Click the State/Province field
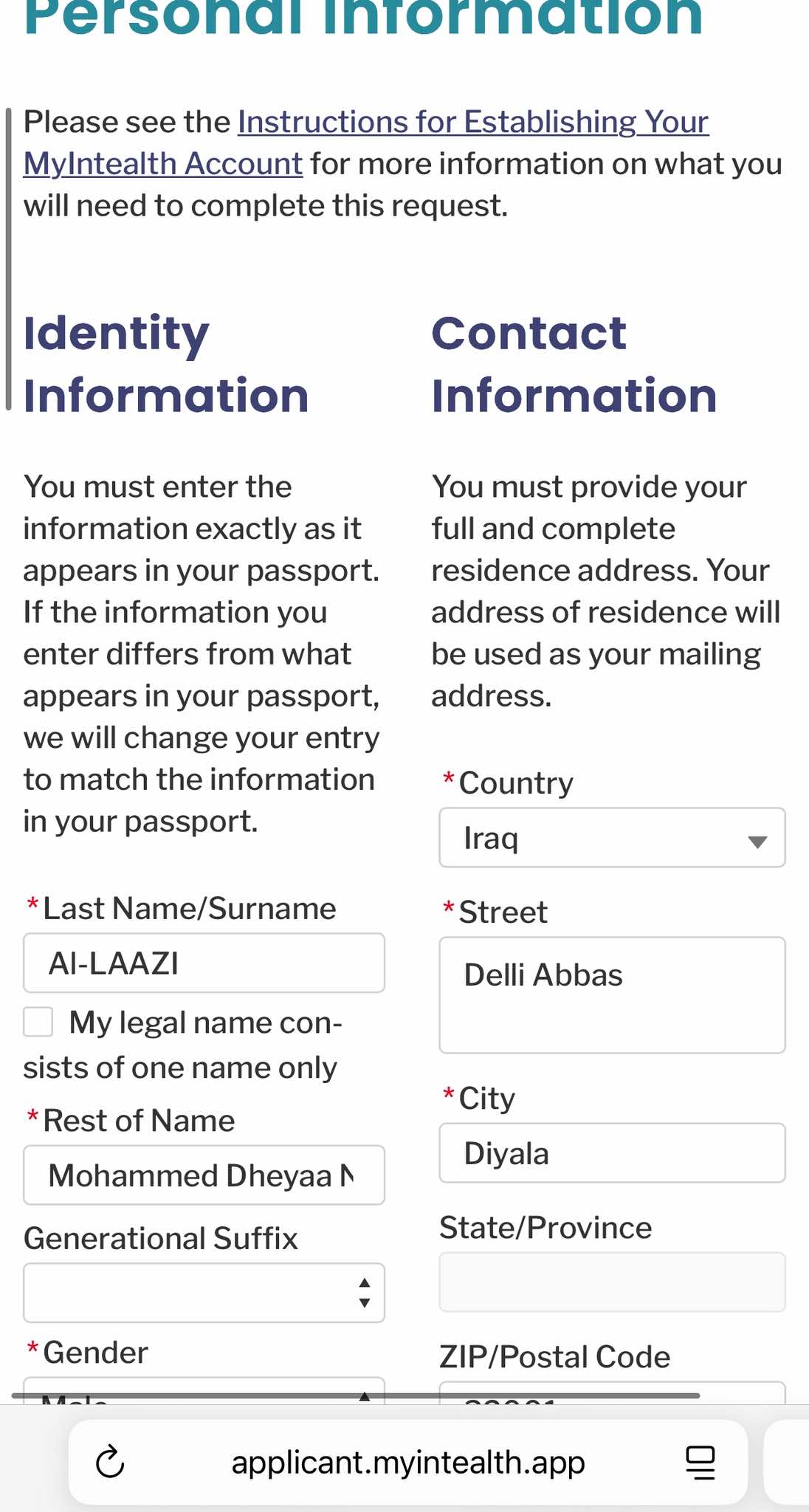Image resolution: width=809 pixels, height=1512 pixels. click(x=612, y=1282)
